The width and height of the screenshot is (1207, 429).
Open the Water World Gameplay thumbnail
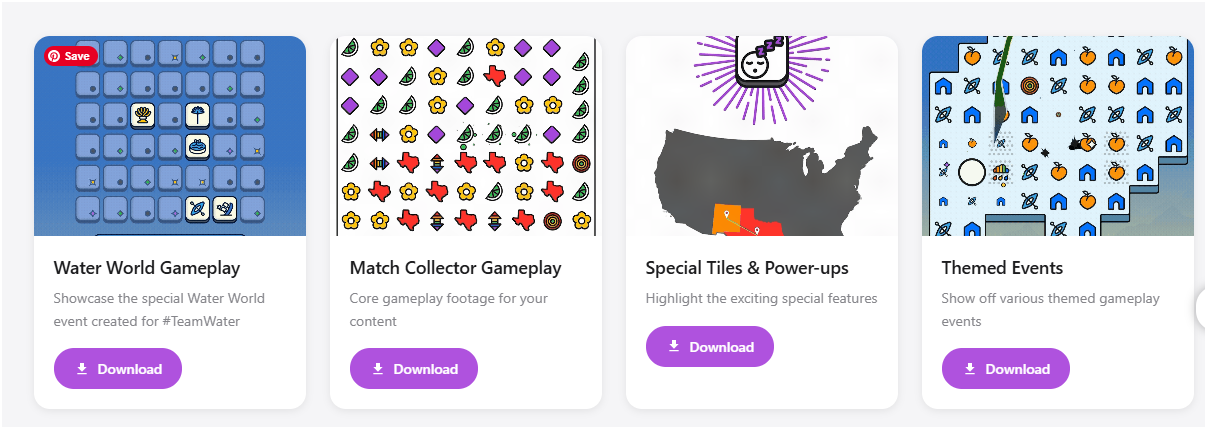(x=170, y=136)
